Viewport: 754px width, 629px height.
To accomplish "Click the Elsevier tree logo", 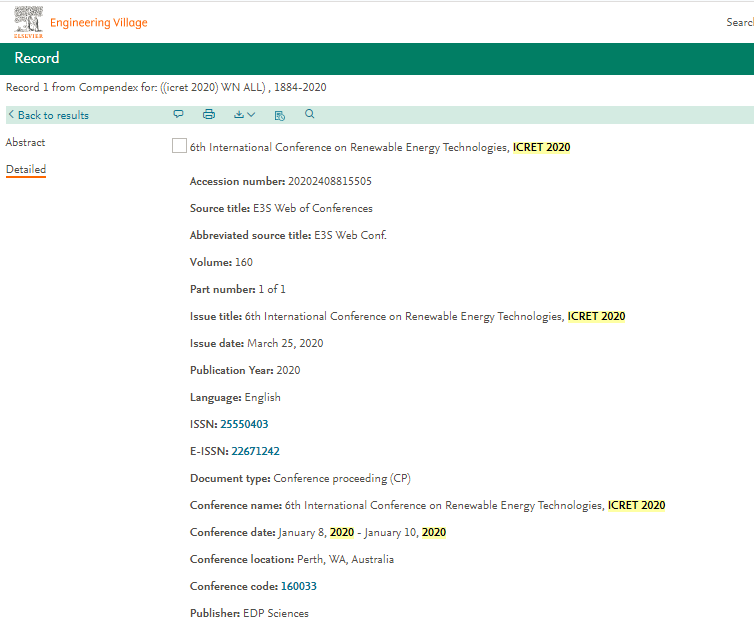I will pyautogui.click(x=28, y=22).
